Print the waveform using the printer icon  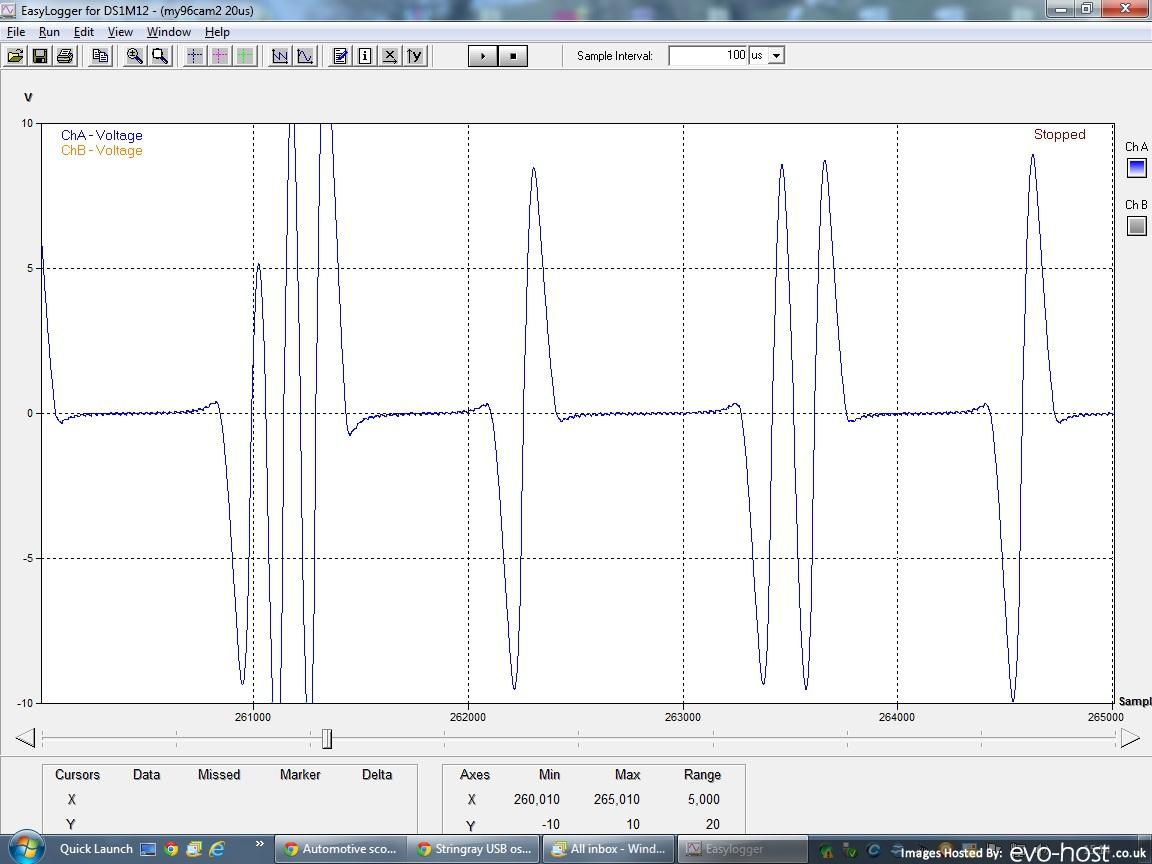(65, 56)
